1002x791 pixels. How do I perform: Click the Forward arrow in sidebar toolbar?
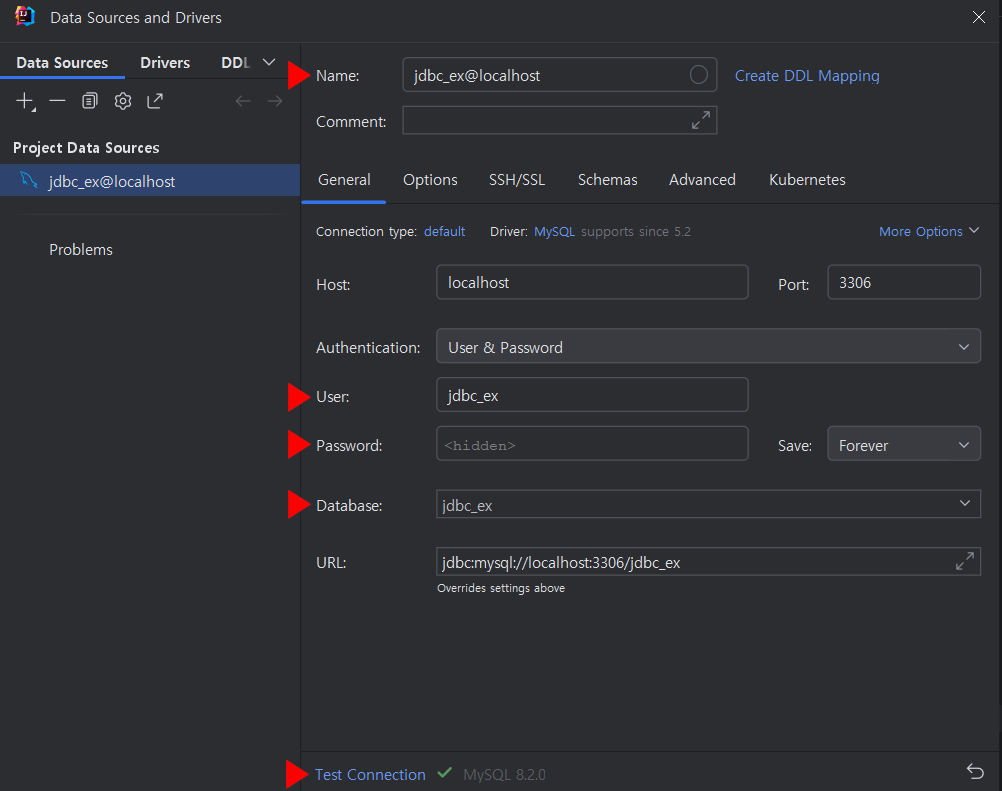coord(275,101)
